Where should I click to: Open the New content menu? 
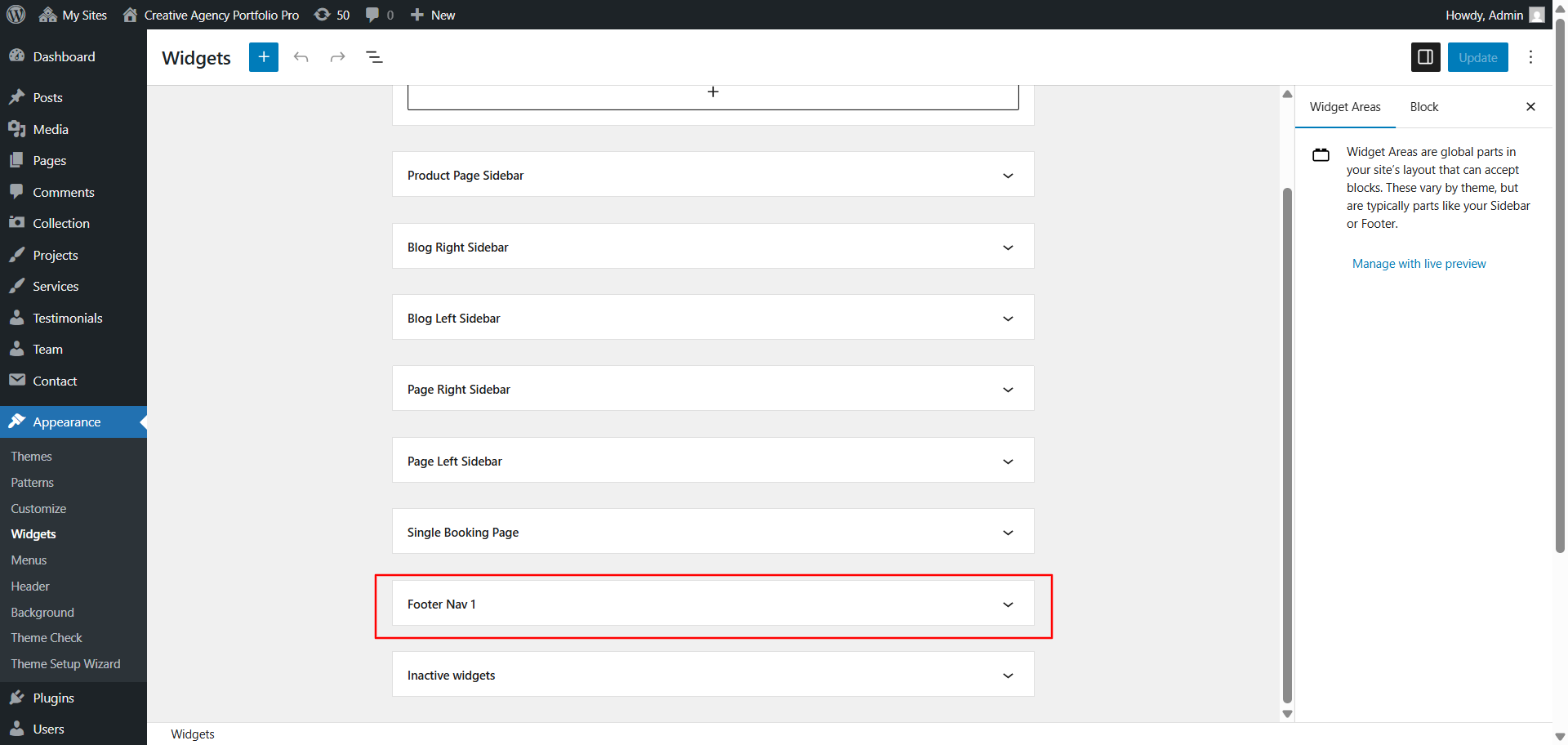pos(433,15)
